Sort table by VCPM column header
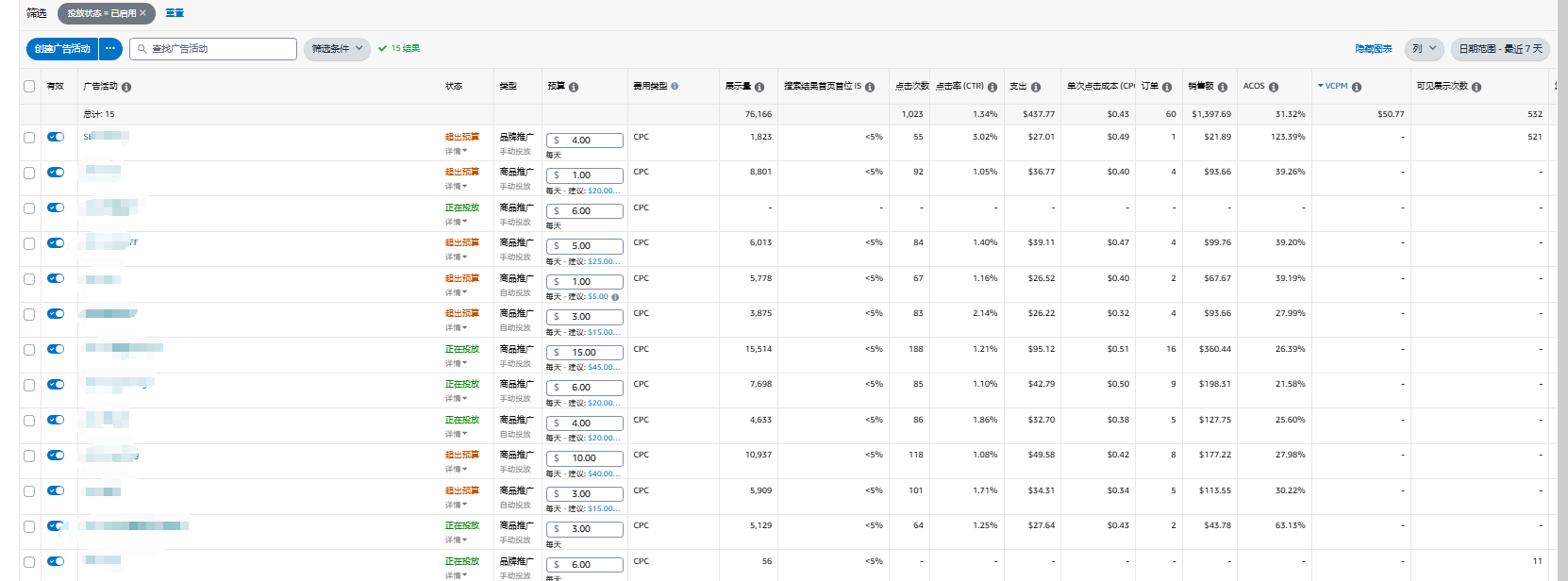Image resolution: width=1568 pixels, height=581 pixels. click(1335, 86)
